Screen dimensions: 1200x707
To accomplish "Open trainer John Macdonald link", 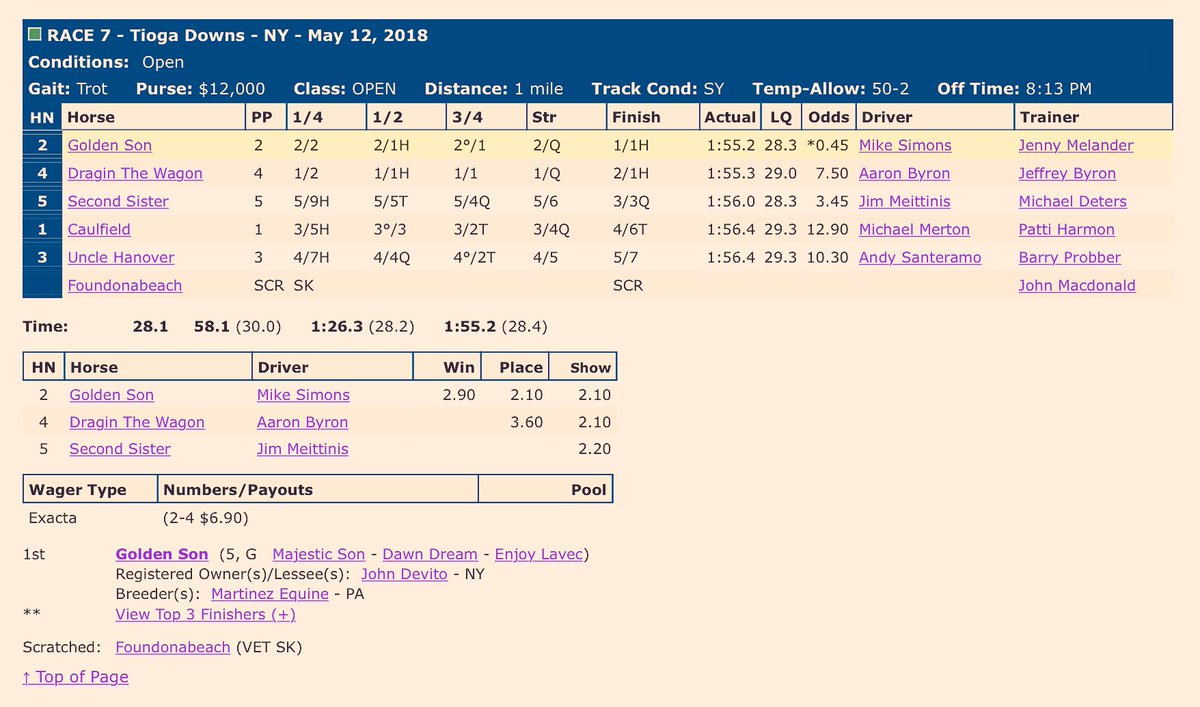I will point(1077,285).
